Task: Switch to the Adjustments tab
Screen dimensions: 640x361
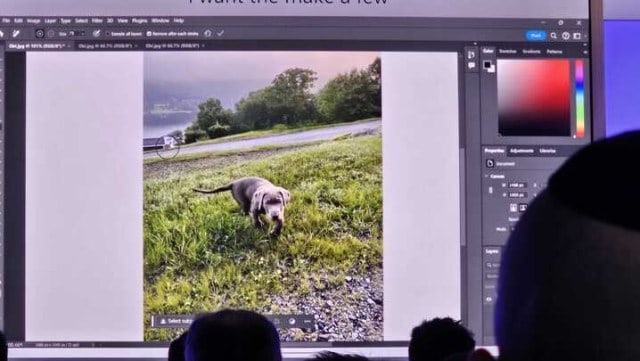Action: (522, 151)
